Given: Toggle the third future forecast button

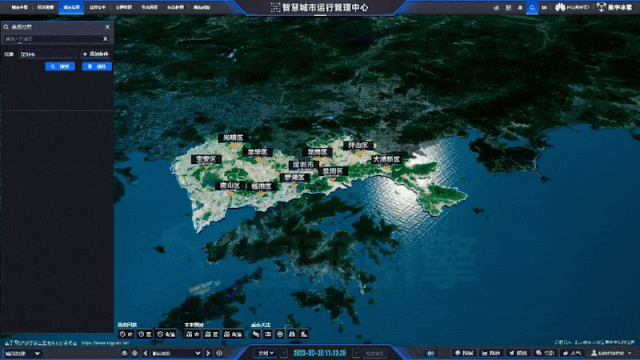Looking at the screenshot, I should coord(233,334).
